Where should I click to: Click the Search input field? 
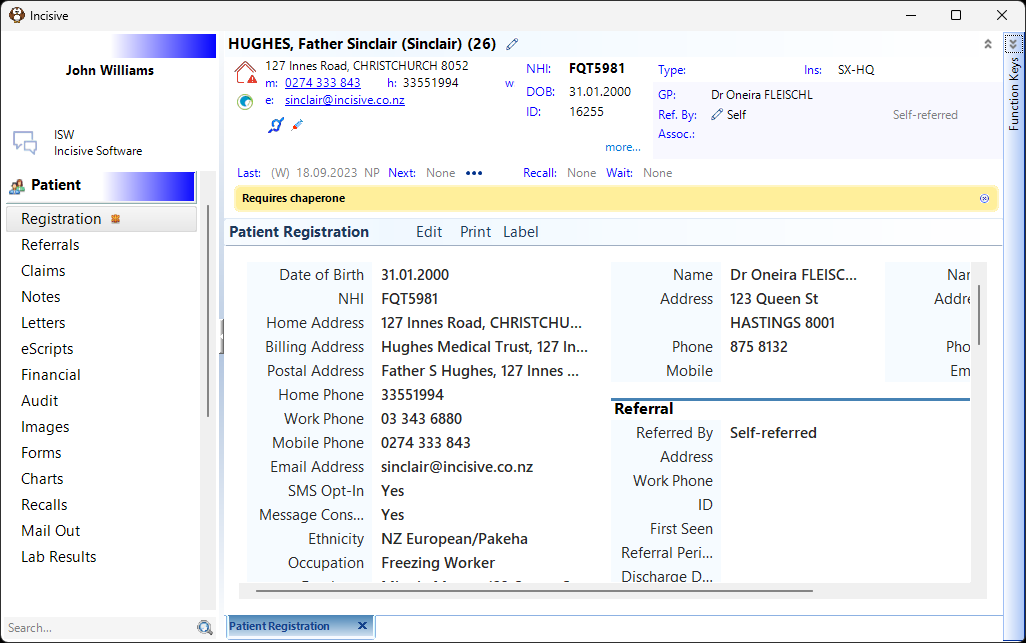click(99, 628)
